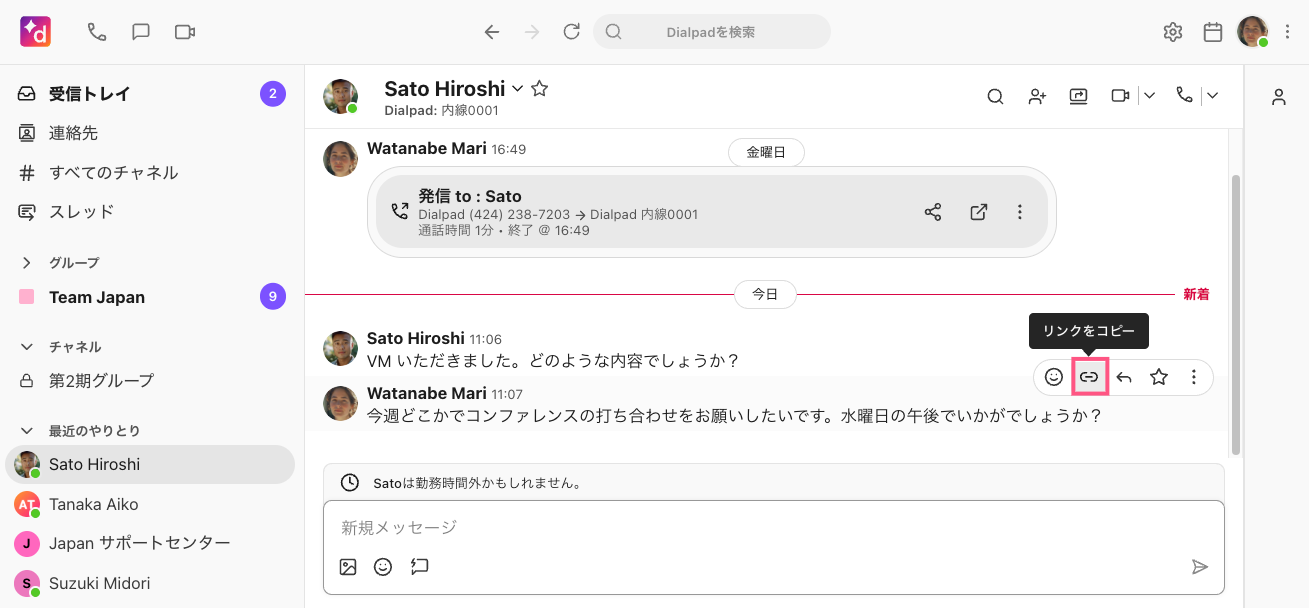Click text 'VM いただきました。どのような内容でしょうか？'
This screenshot has height=608, width=1309.
tap(553, 360)
